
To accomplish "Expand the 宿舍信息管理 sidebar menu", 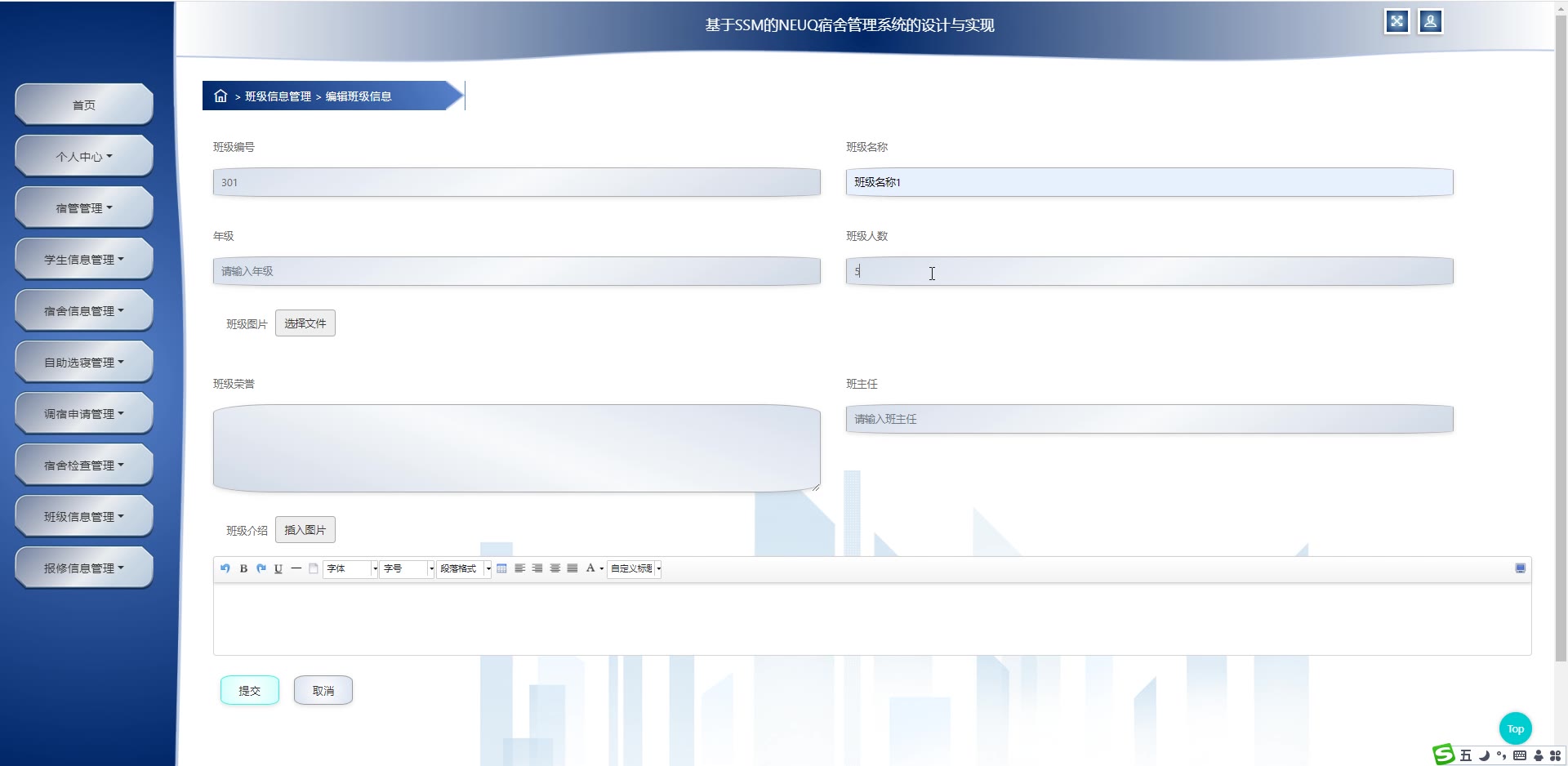I will pyautogui.click(x=84, y=310).
